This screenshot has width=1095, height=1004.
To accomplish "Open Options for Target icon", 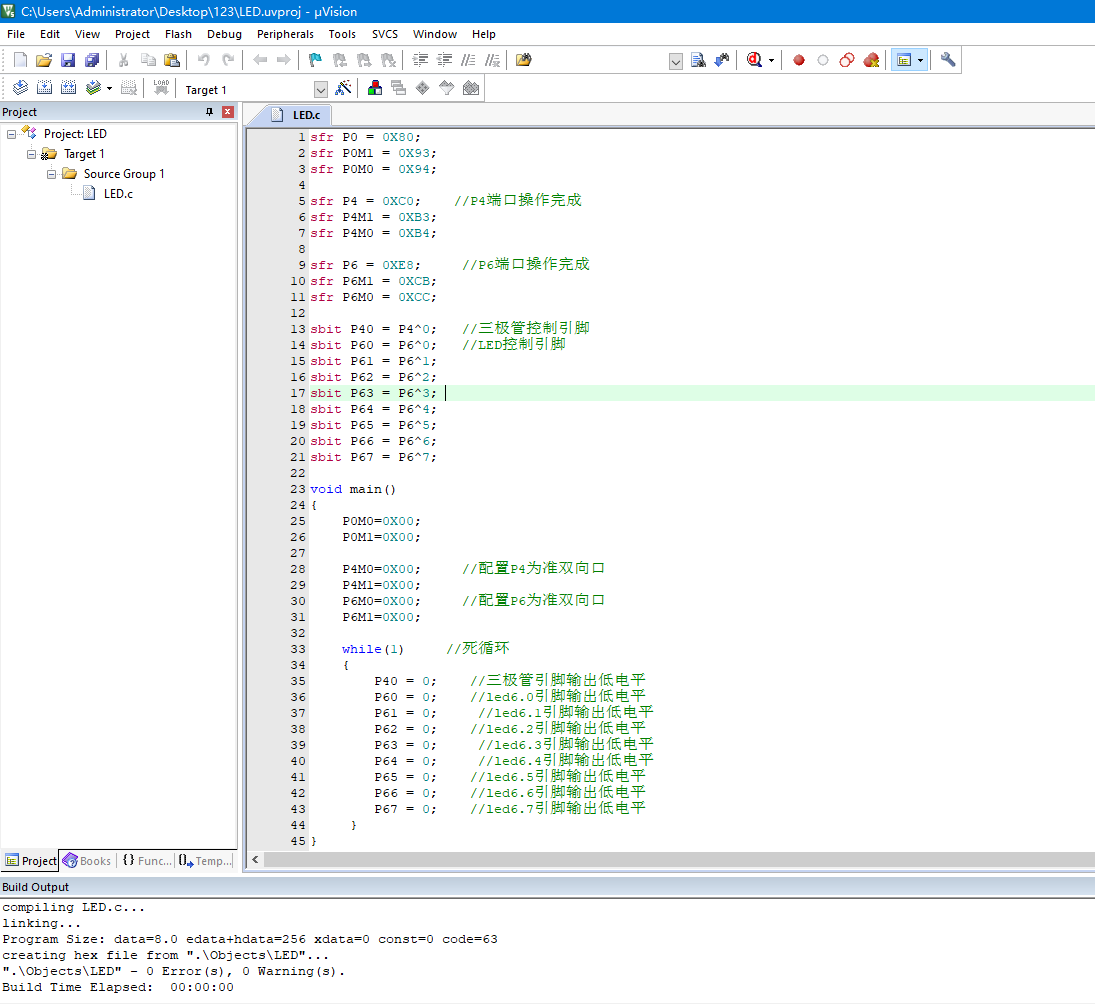I will click(x=343, y=88).
